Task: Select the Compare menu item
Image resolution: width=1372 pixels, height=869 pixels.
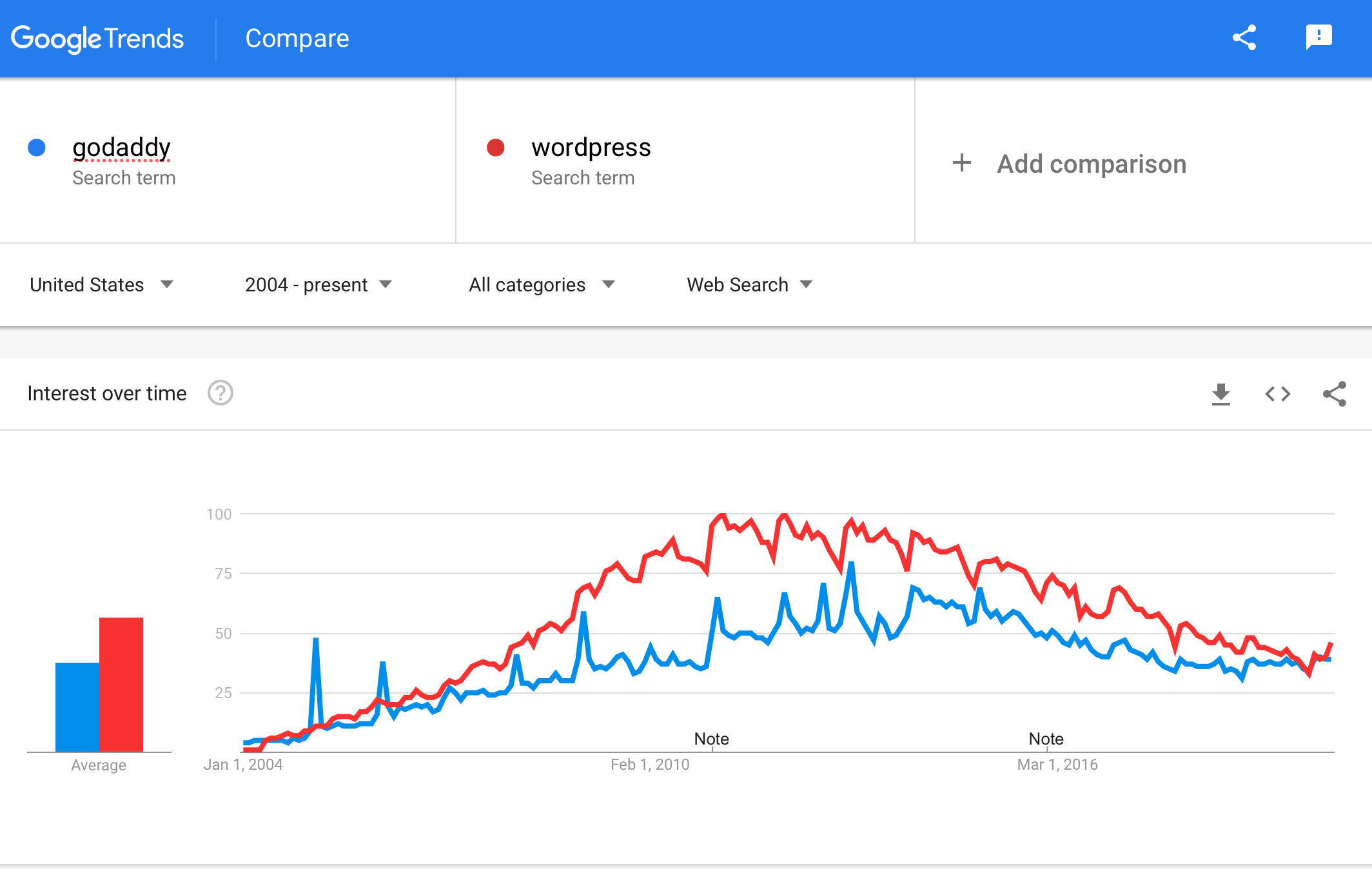Action: 297,38
